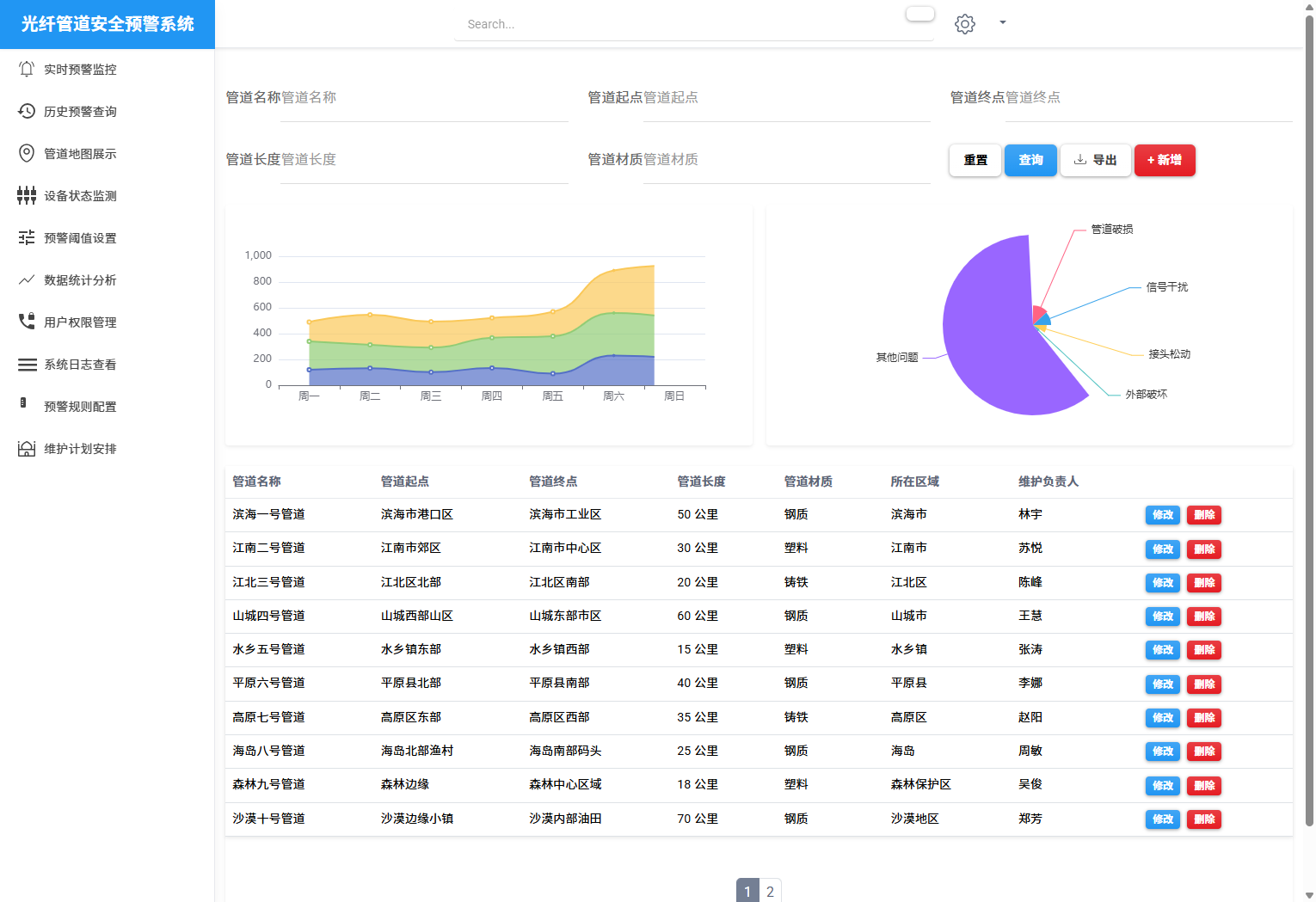This screenshot has width=1316, height=902.
Task: Click the map pin icon for 管道地图展示
Action: click(27, 154)
